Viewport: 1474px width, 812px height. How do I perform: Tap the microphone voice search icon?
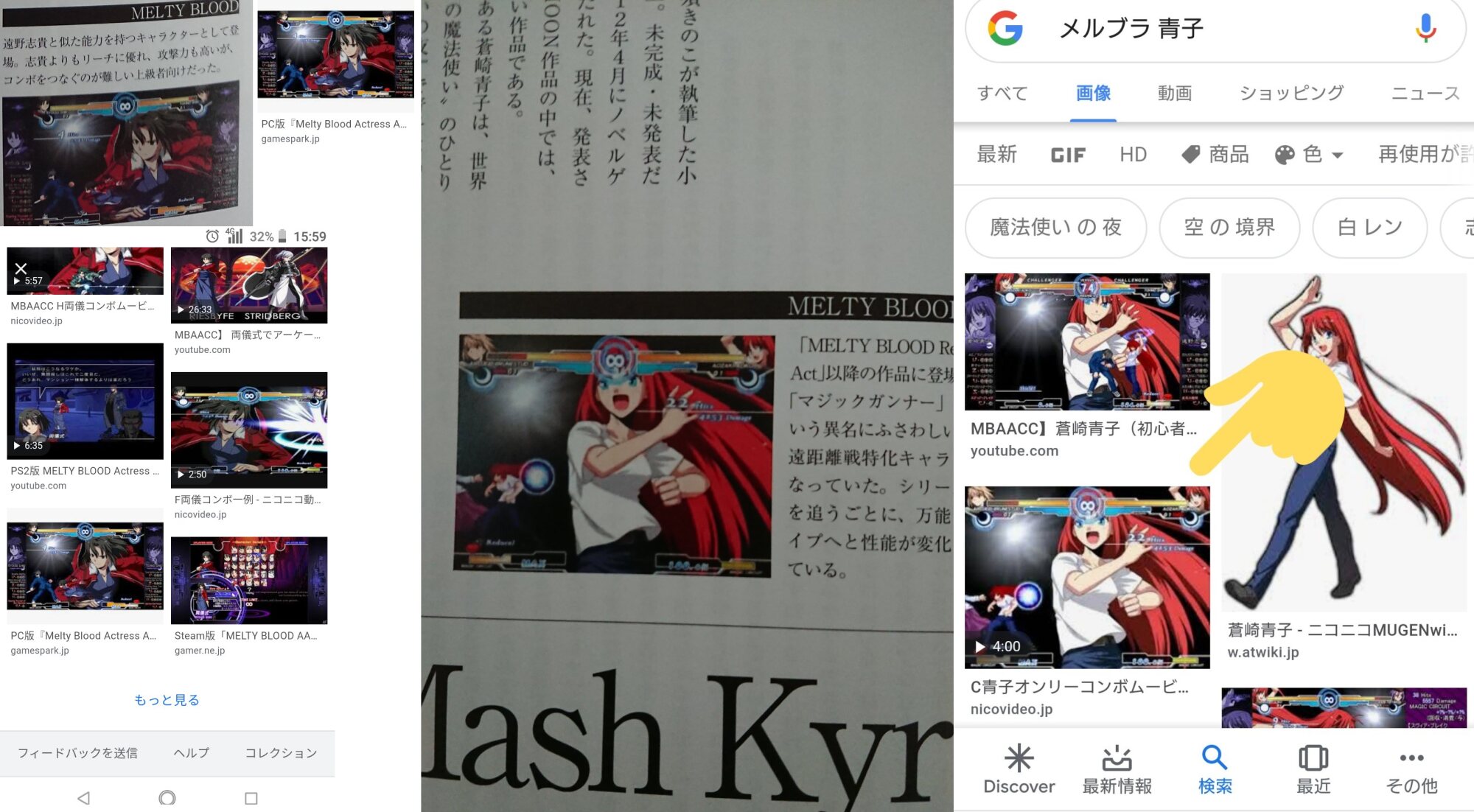tap(1425, 28)
